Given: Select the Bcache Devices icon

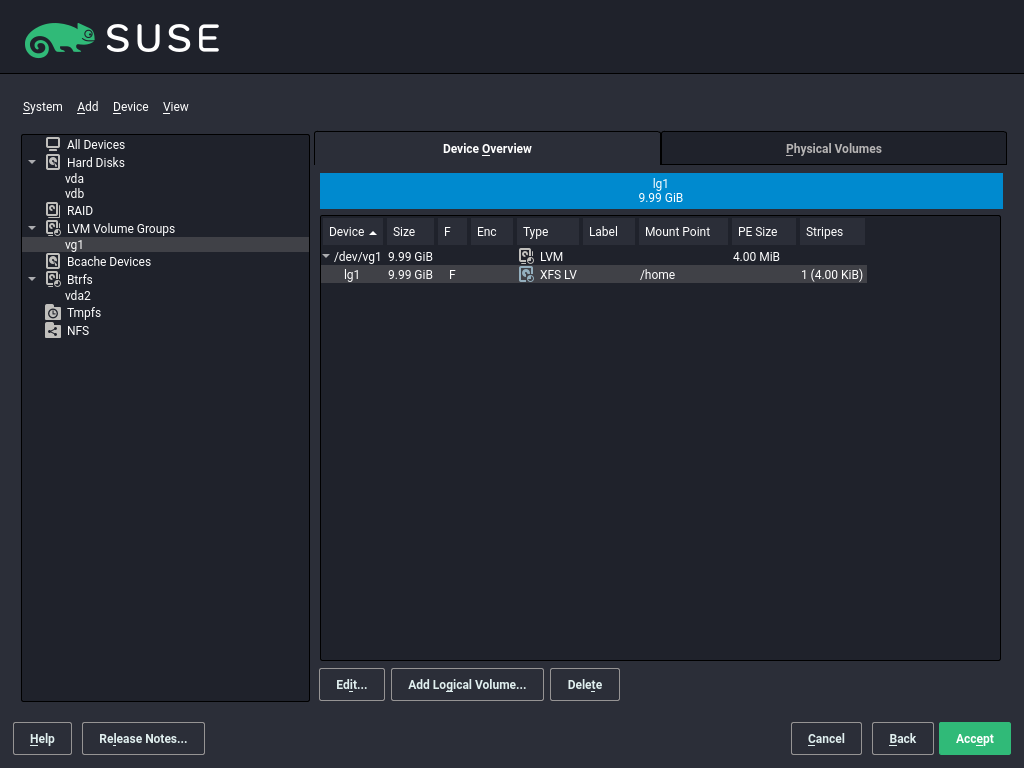Looking at the screenshot, I should (51, 261).
